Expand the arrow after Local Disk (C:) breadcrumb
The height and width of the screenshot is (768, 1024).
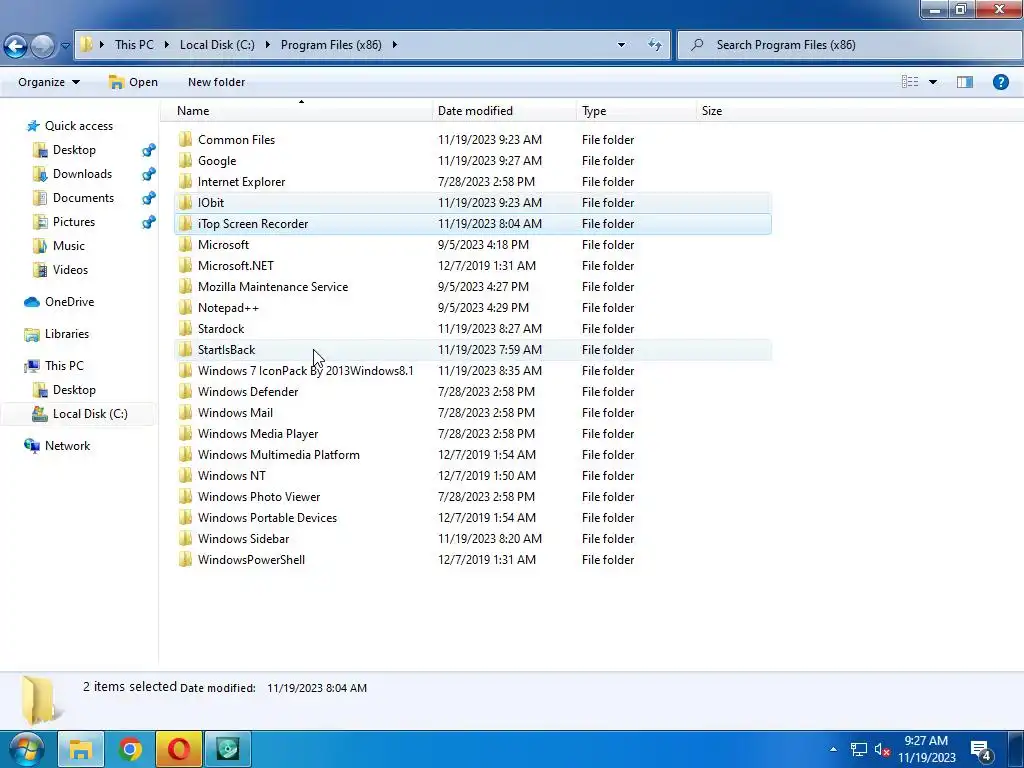click(x=268, y=44)
